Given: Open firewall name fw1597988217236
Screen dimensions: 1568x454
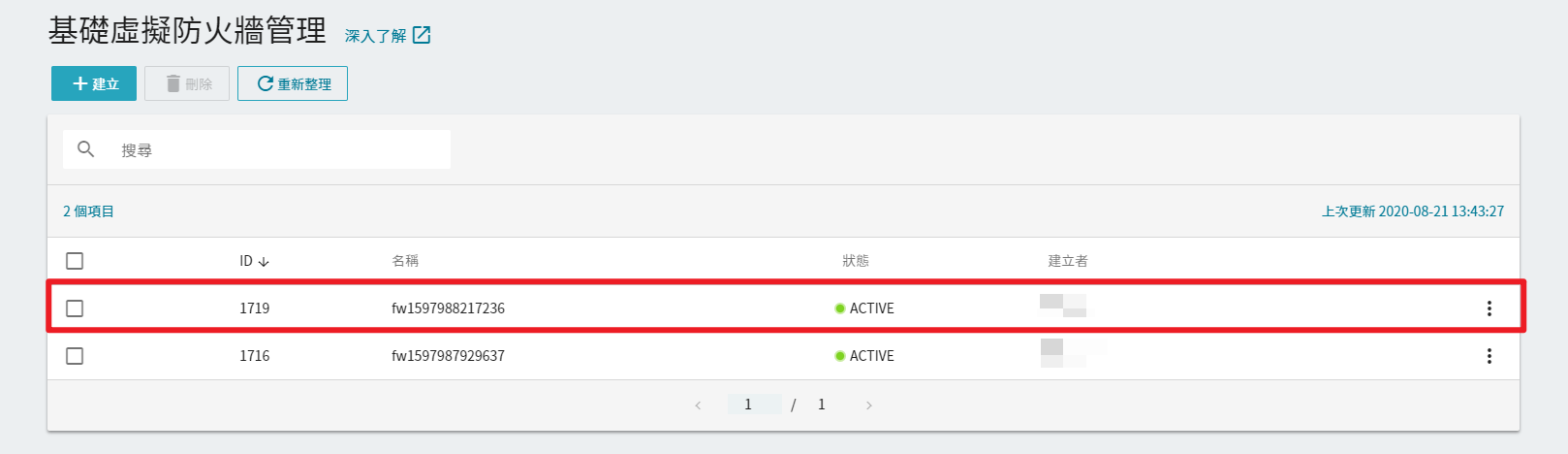Looking at the screenshot, I should click(448, 308).
